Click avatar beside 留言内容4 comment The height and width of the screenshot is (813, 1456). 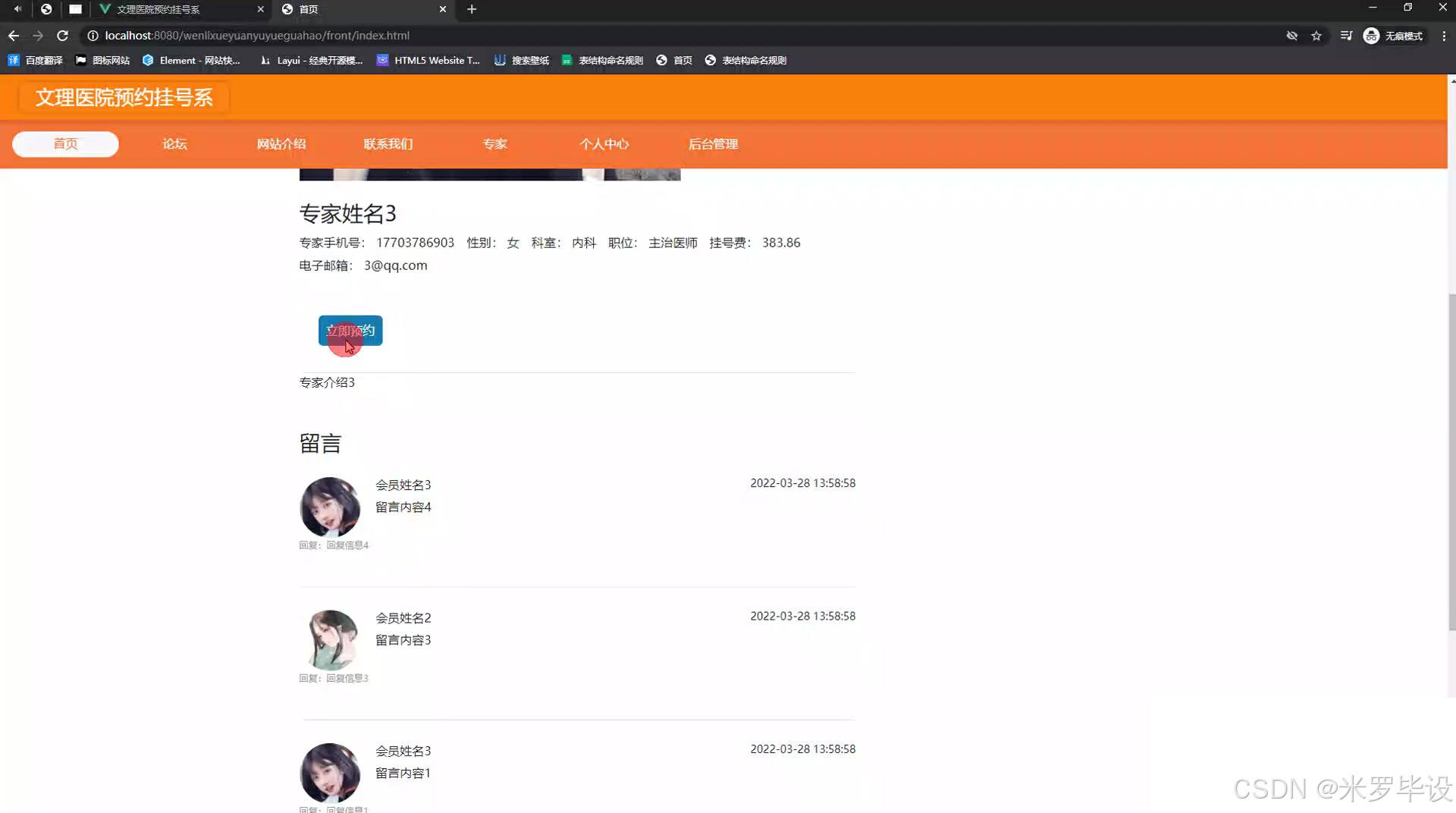pos(330,507)
